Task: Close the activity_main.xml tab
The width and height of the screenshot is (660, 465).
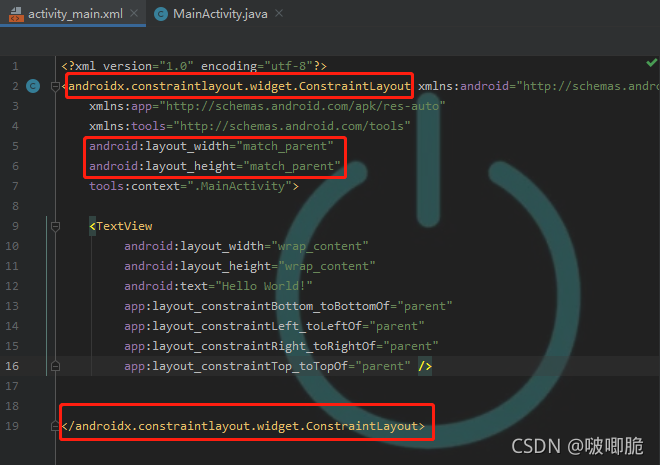Action: click(x=134, y=13)
